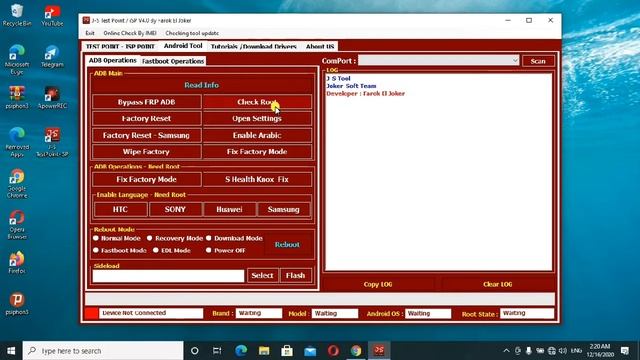640x360 pixels.
Task: Open Online Check By IMEI menu
Action: [130, 33]
